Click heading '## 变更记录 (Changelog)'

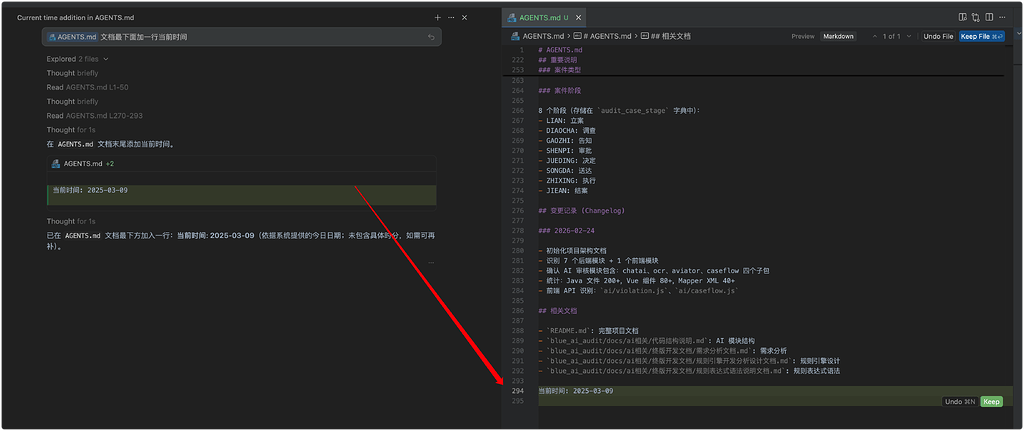pyautogui.click(x=581, y=210)
